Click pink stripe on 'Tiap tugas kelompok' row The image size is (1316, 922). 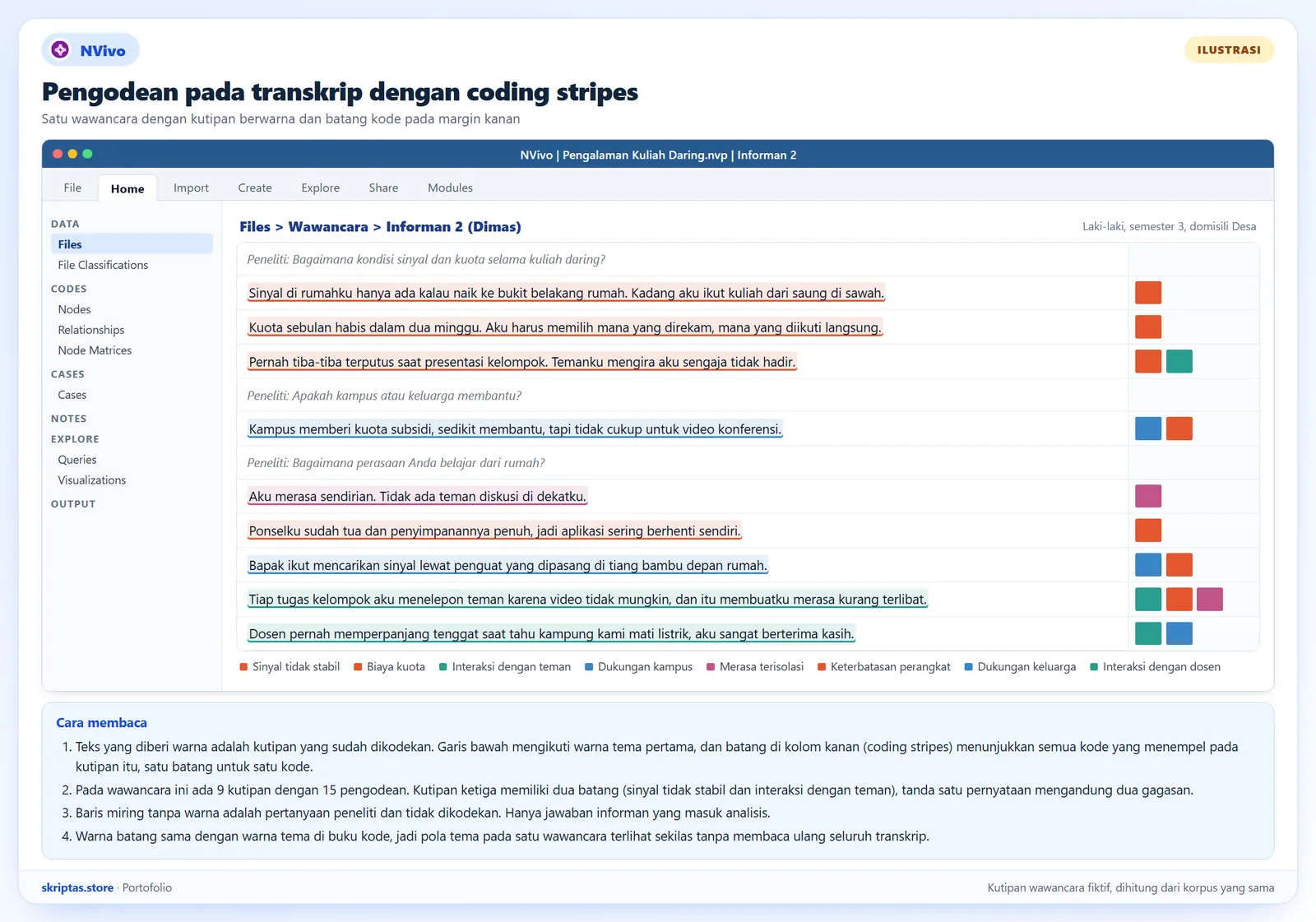point(1210,599)
